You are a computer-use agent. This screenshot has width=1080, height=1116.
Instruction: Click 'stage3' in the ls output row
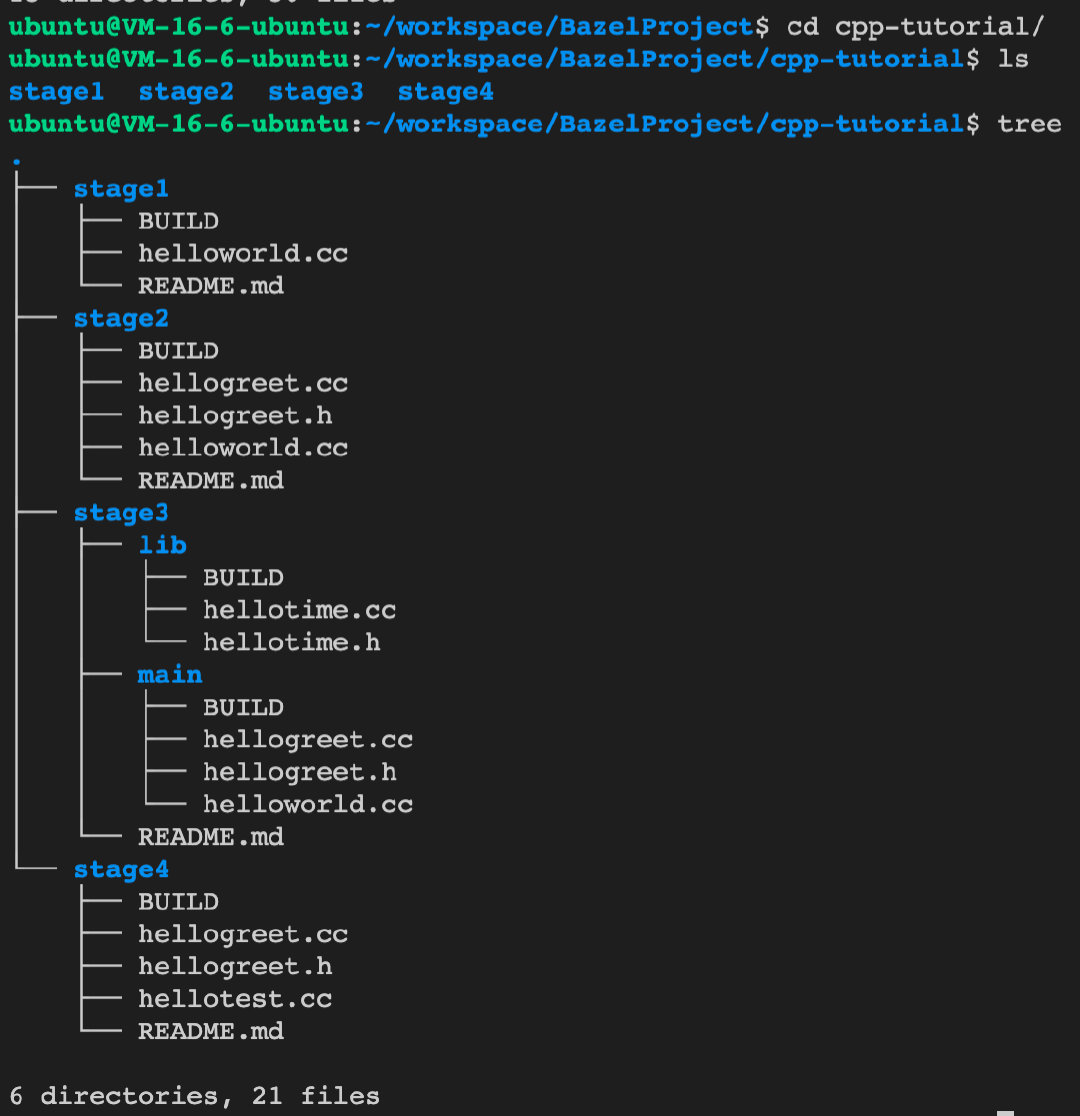[x=315, y=92]
